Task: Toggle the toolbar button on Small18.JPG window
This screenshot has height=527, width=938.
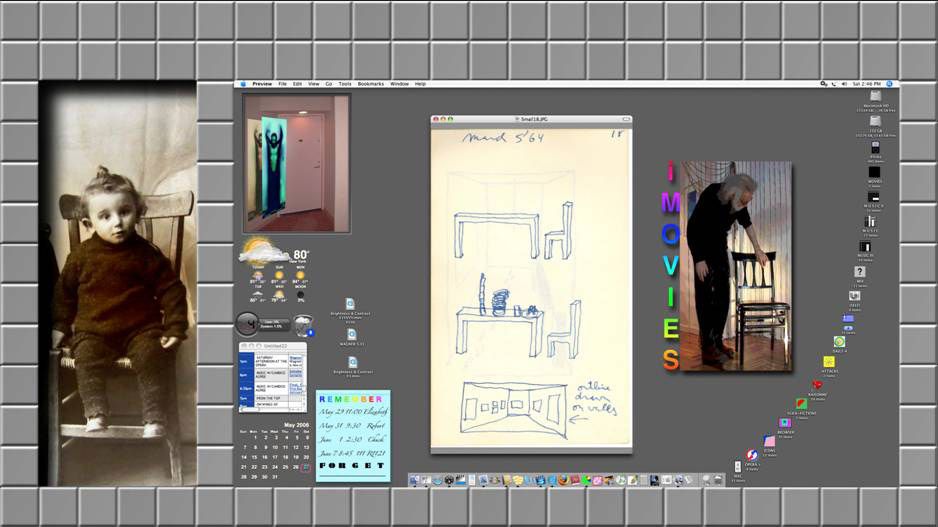Action: [x=625, y=120]
